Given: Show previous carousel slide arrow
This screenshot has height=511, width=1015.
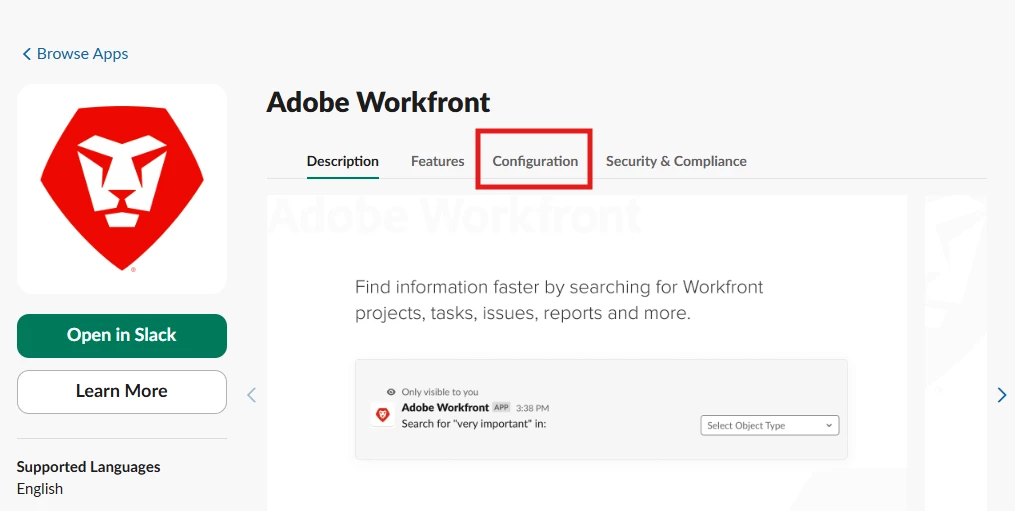Looking at the screenshot, I should point(252,395).
